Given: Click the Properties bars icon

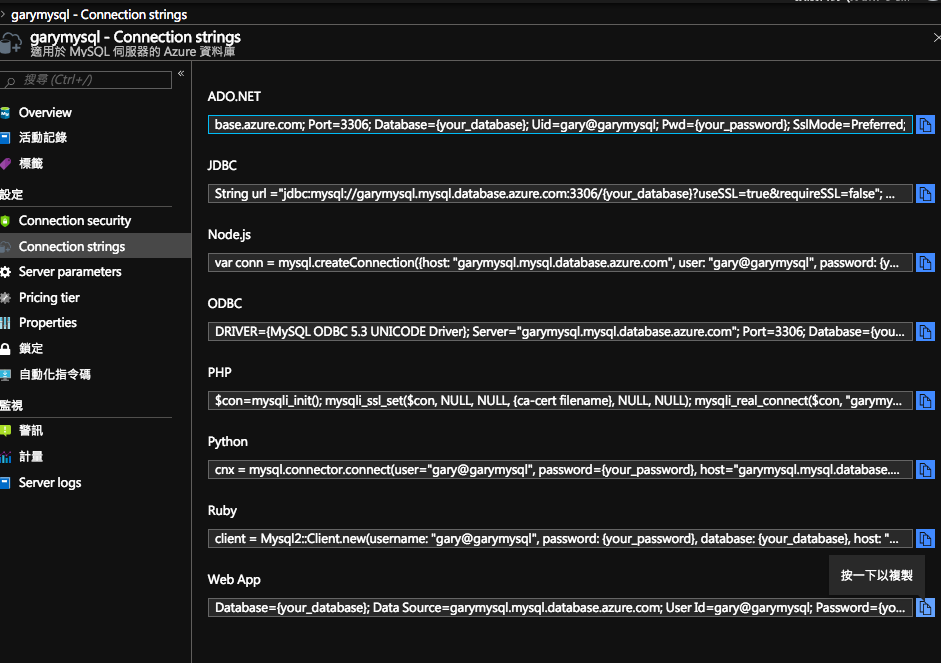Looking at the screenshot, I should (x=5, y=323).
